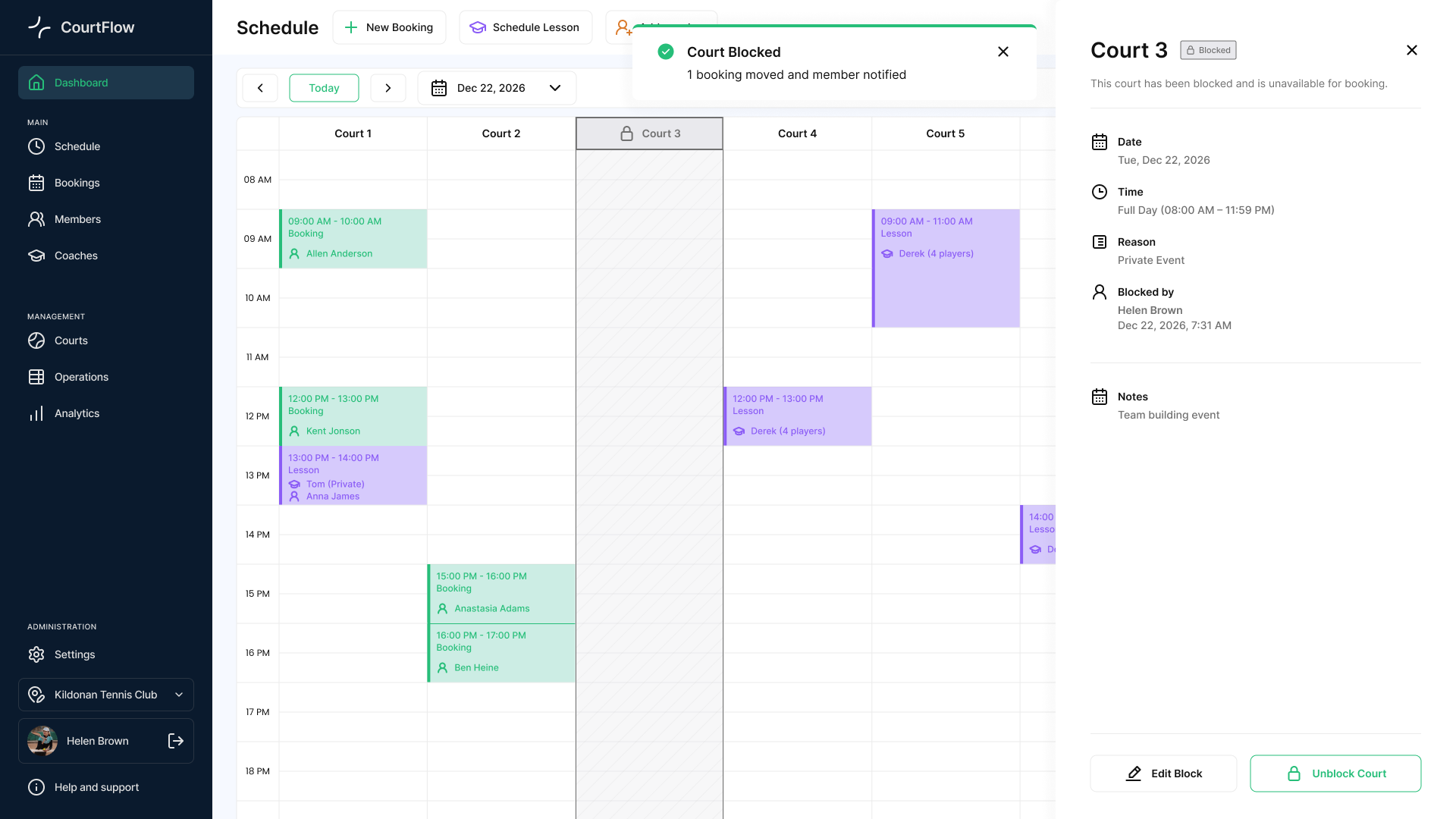Screen dimensions: 1456x819
Task: Click Helen Brown's avatar photo
Action: coord(42,741)
